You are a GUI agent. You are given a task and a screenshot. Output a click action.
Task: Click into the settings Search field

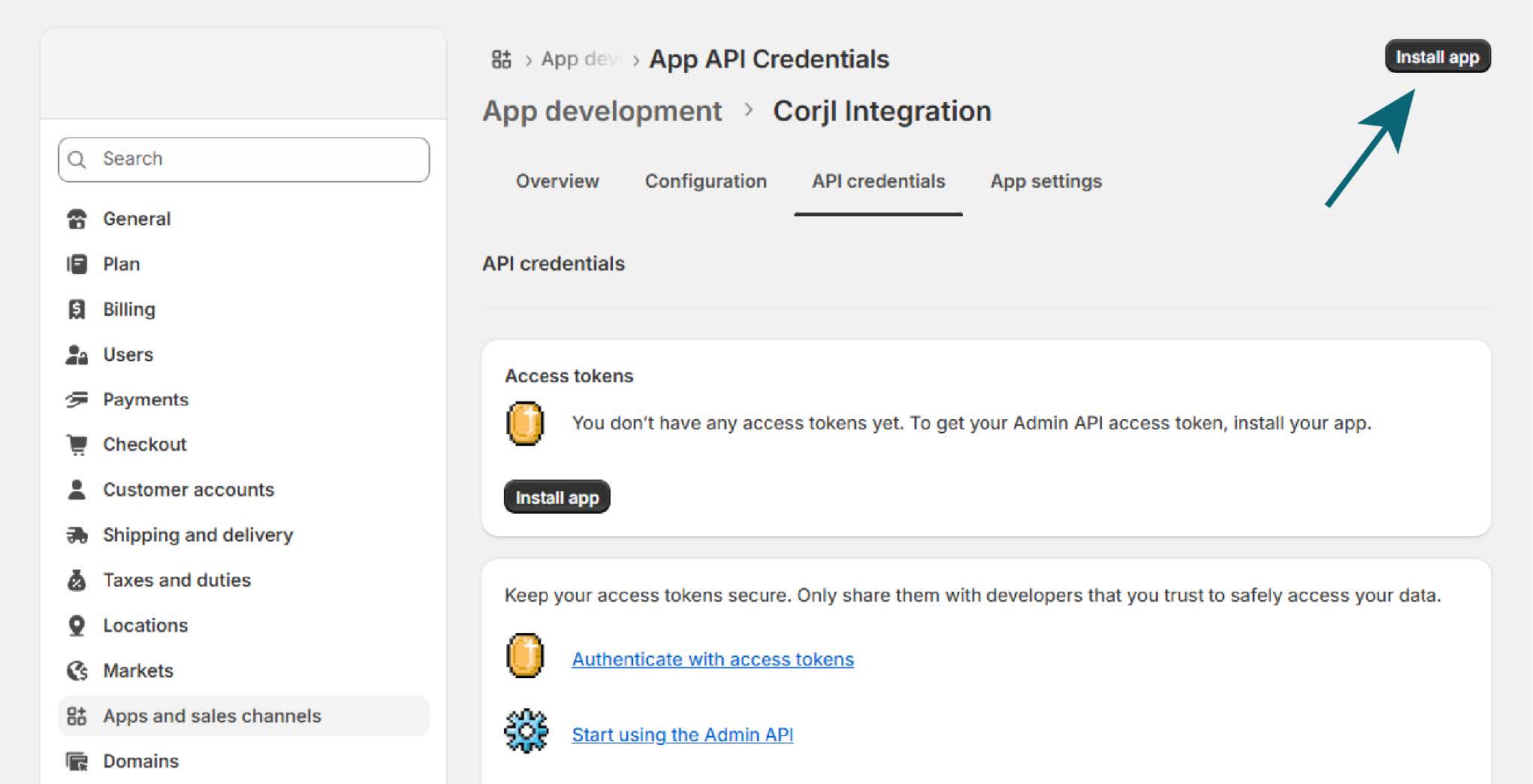coord(243,159)
